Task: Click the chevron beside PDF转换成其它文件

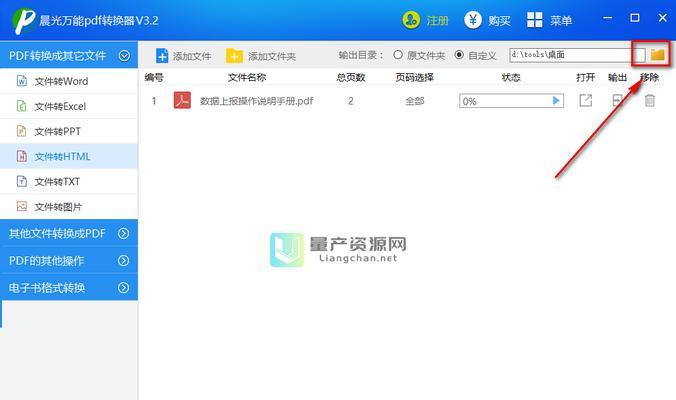Action: tap(124, 56)
